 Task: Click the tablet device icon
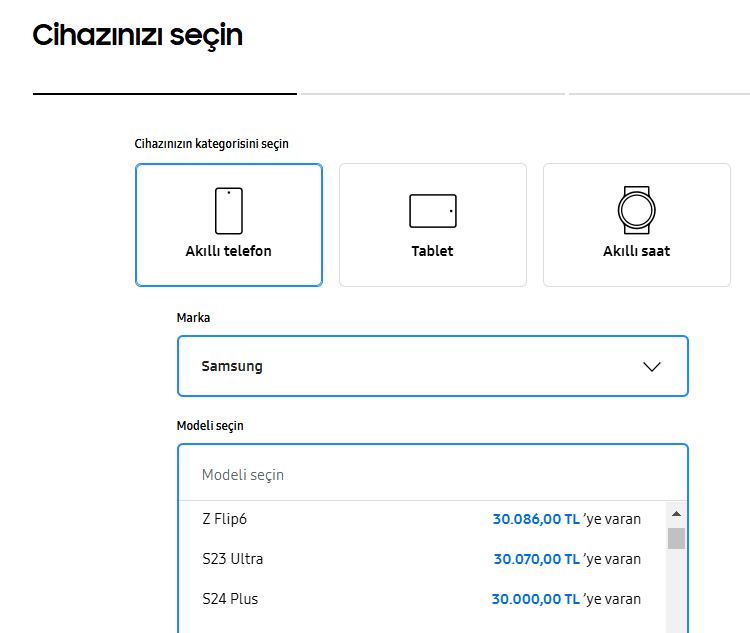433,211
